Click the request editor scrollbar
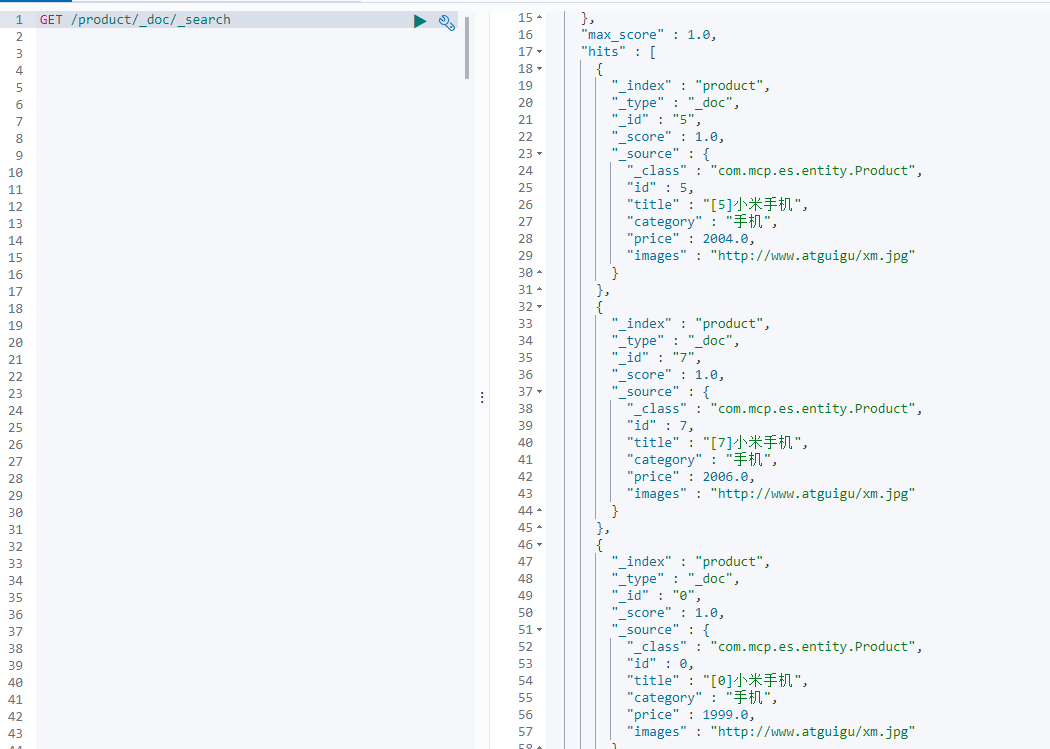The width and height of the screenshot is (1050, 749). (466, 50)
